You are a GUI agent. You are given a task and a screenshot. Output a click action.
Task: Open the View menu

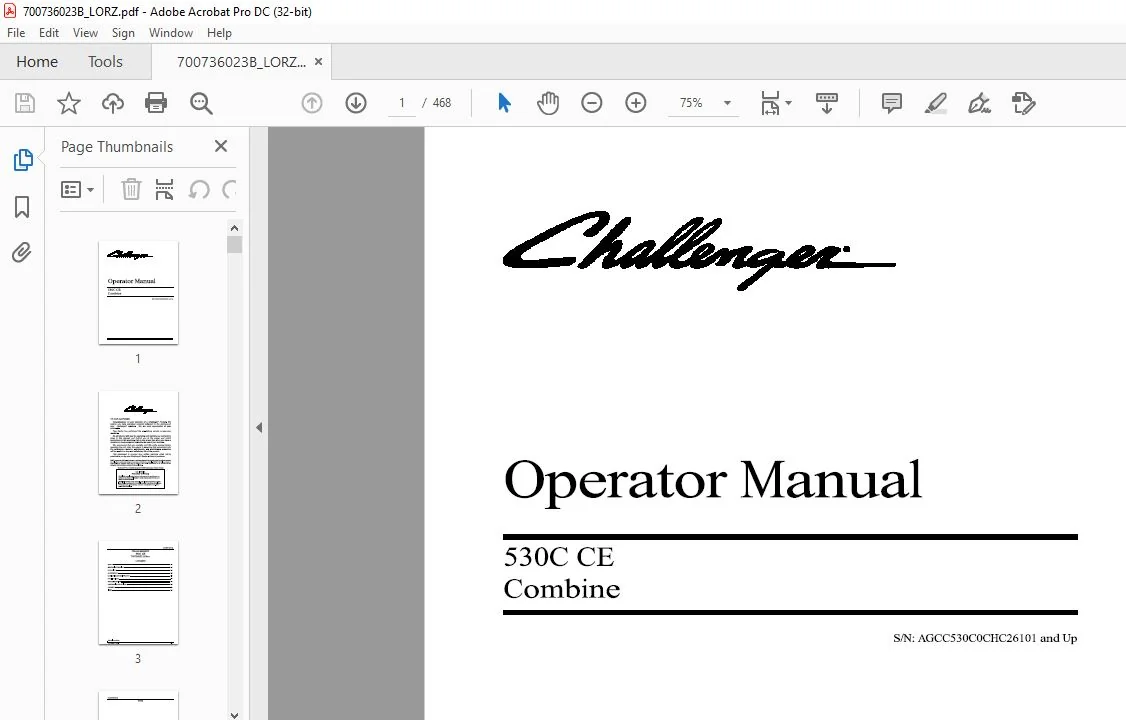(85, 33)
